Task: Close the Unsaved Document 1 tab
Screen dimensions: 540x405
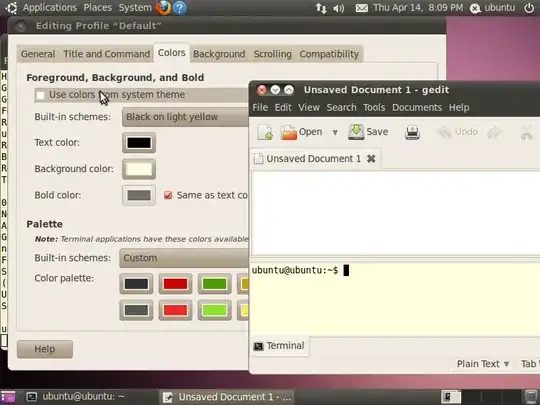Action: tap(371, 159)
